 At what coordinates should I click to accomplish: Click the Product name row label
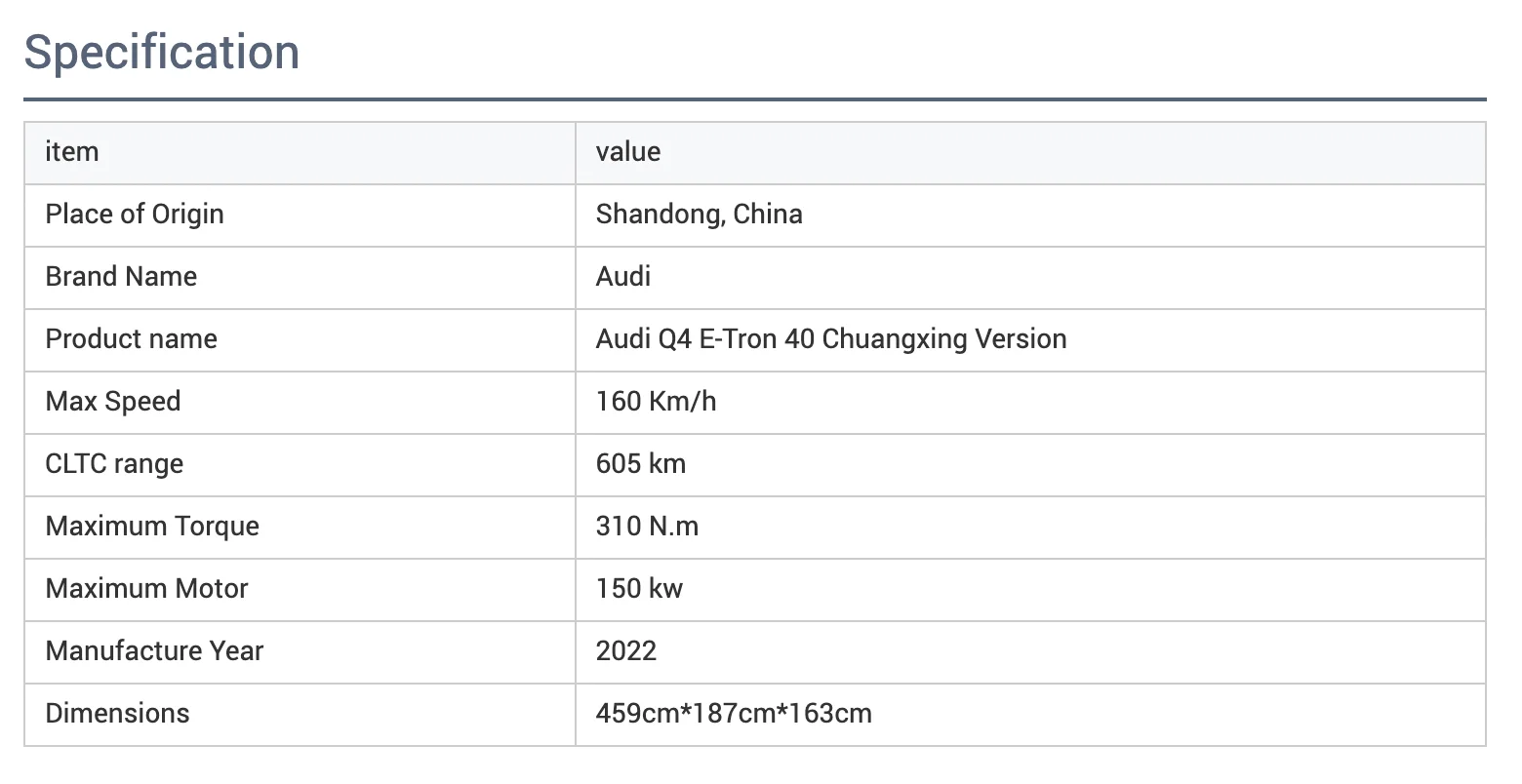pyautogui.click(x=131, y=339)
